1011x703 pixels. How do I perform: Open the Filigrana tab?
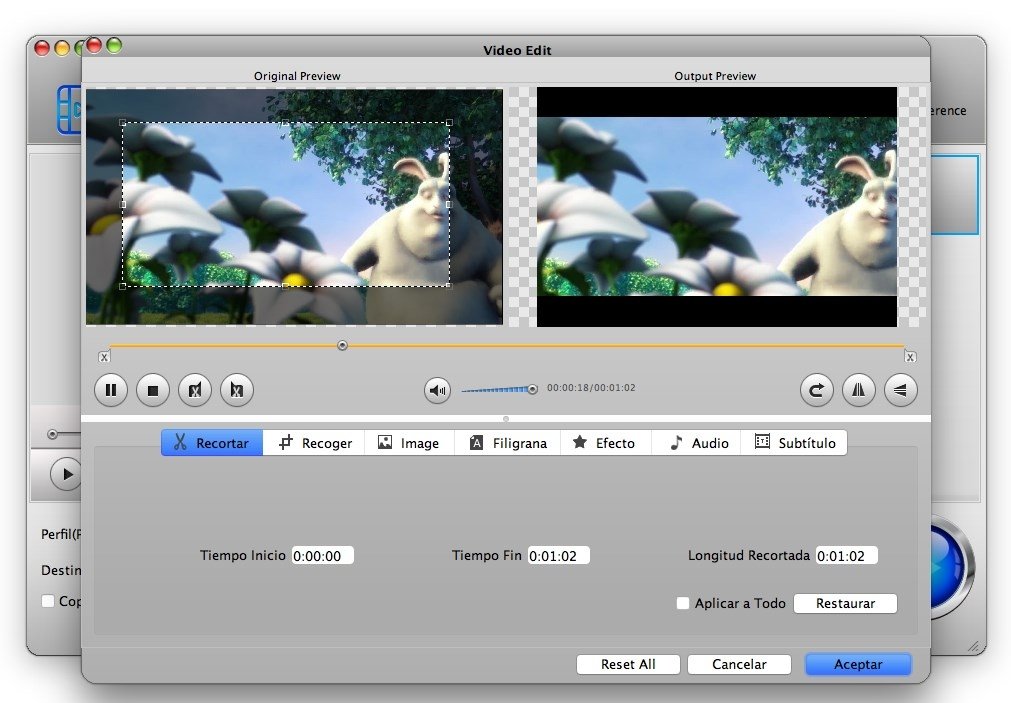pos(508,443)
